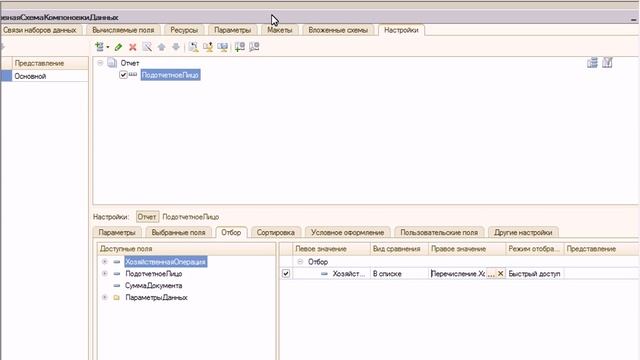640x360 pixels.
Task: Expand ПодотчетноеЛицо in available fields
Action: [x=104, y=273]
